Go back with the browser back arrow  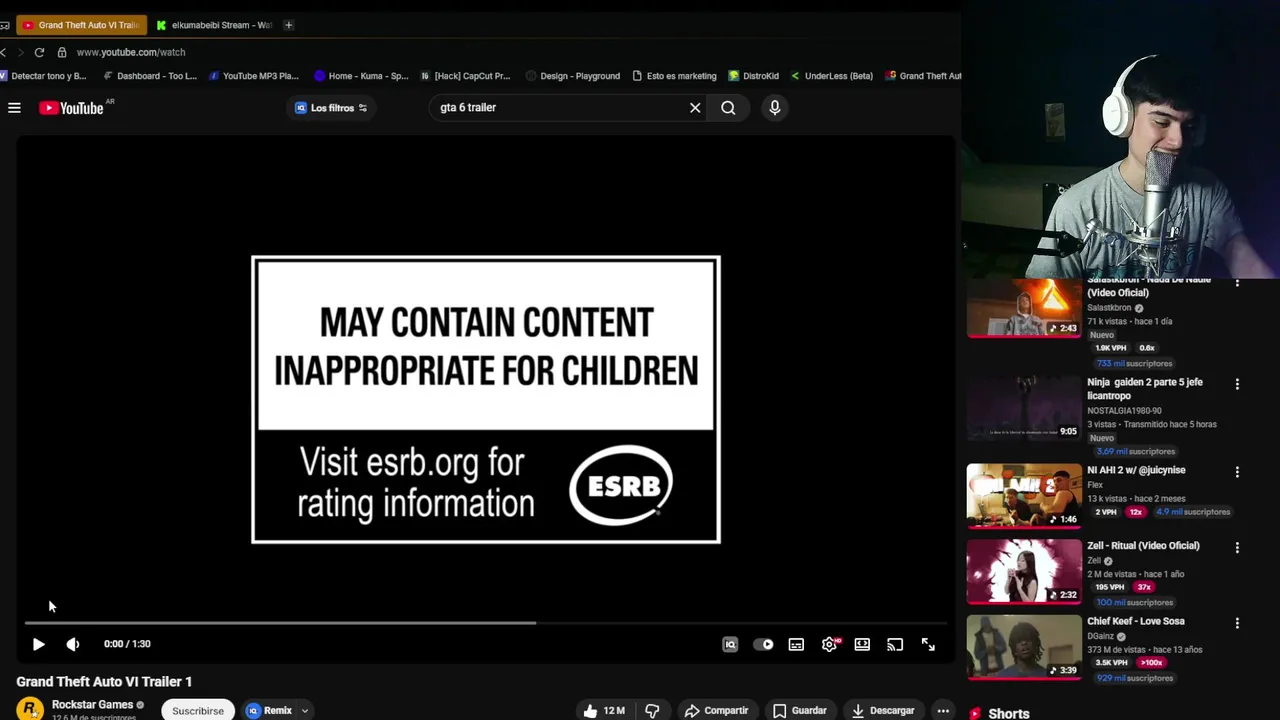5,52
